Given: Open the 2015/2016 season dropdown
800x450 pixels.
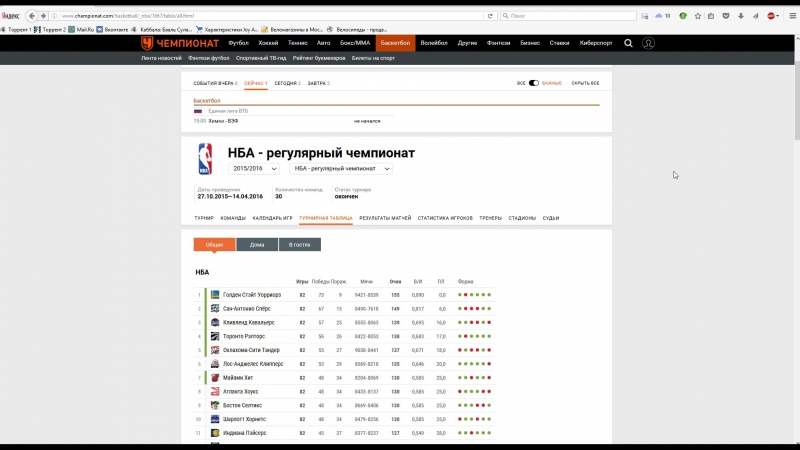Looking at the screenshot, I should 254,168.
